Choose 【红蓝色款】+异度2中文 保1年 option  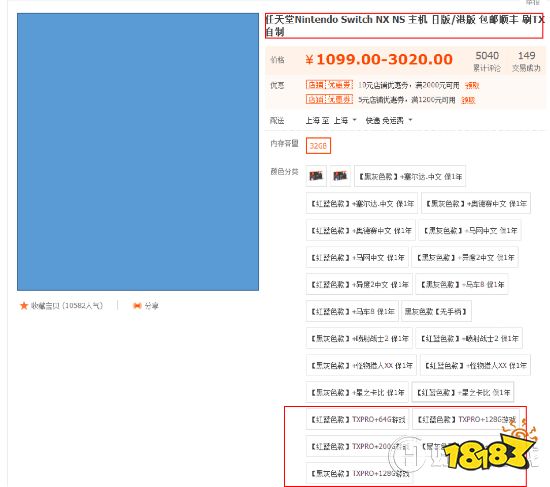click(x=359, y=284)
